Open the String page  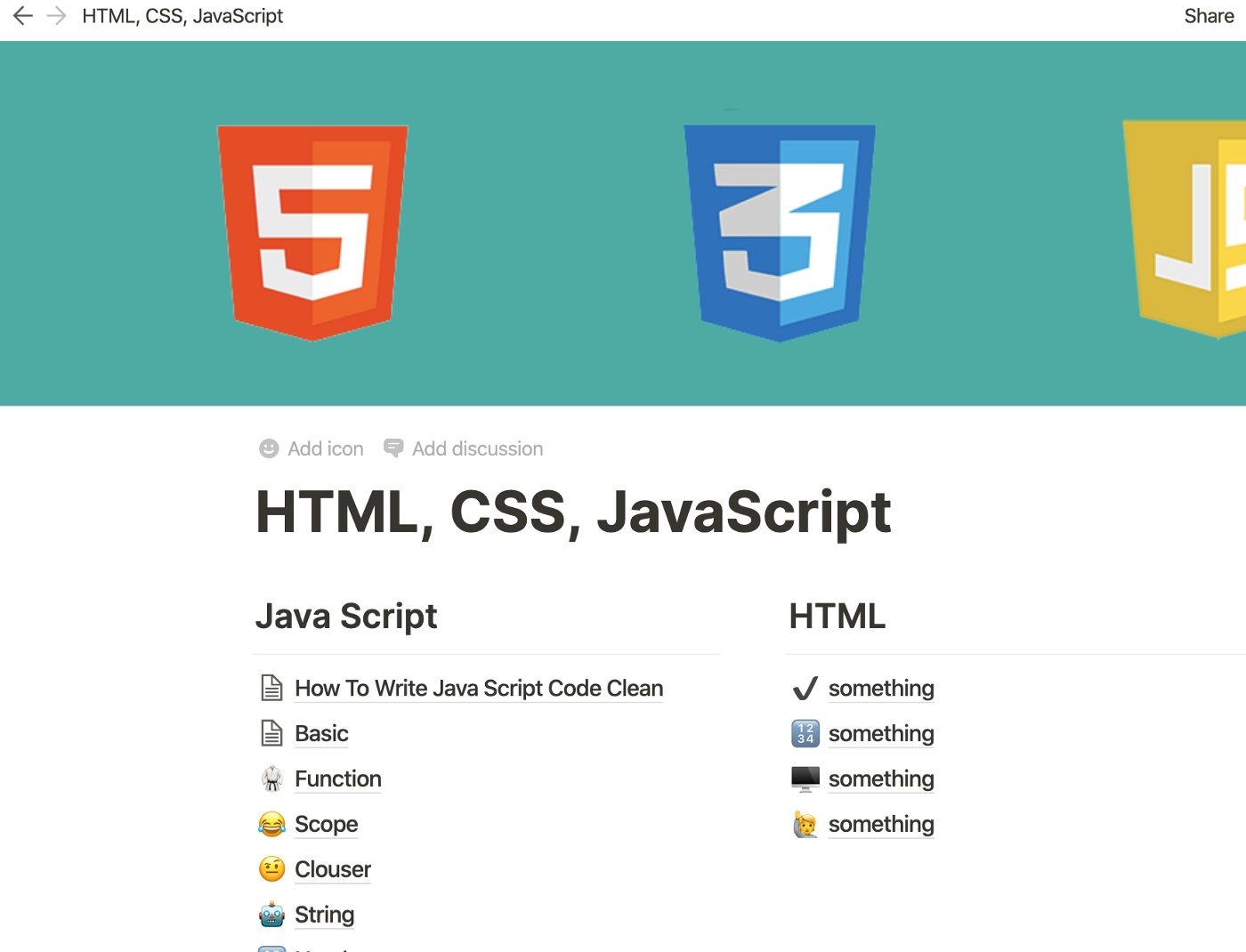pos(325,916)
